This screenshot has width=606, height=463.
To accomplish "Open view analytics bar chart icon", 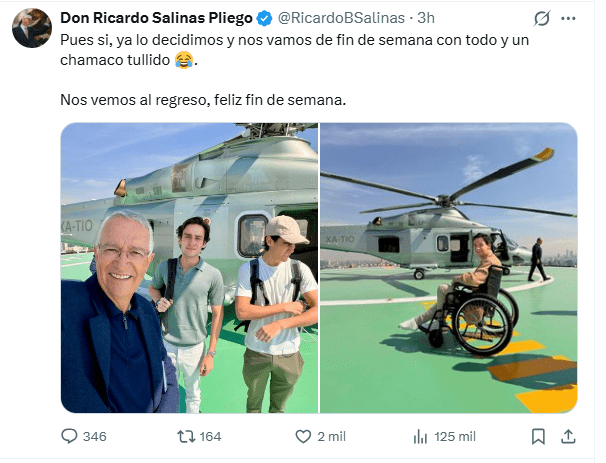I will tap(420, 437).
